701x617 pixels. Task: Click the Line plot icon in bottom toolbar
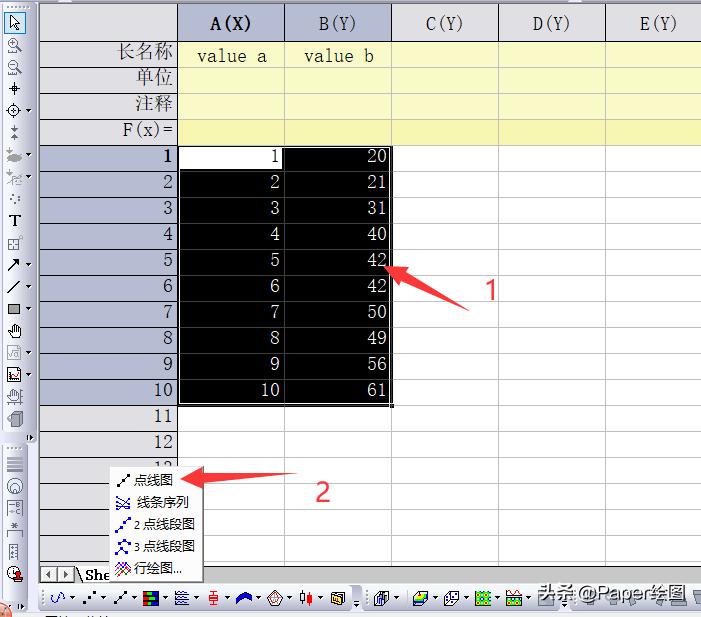58,598
